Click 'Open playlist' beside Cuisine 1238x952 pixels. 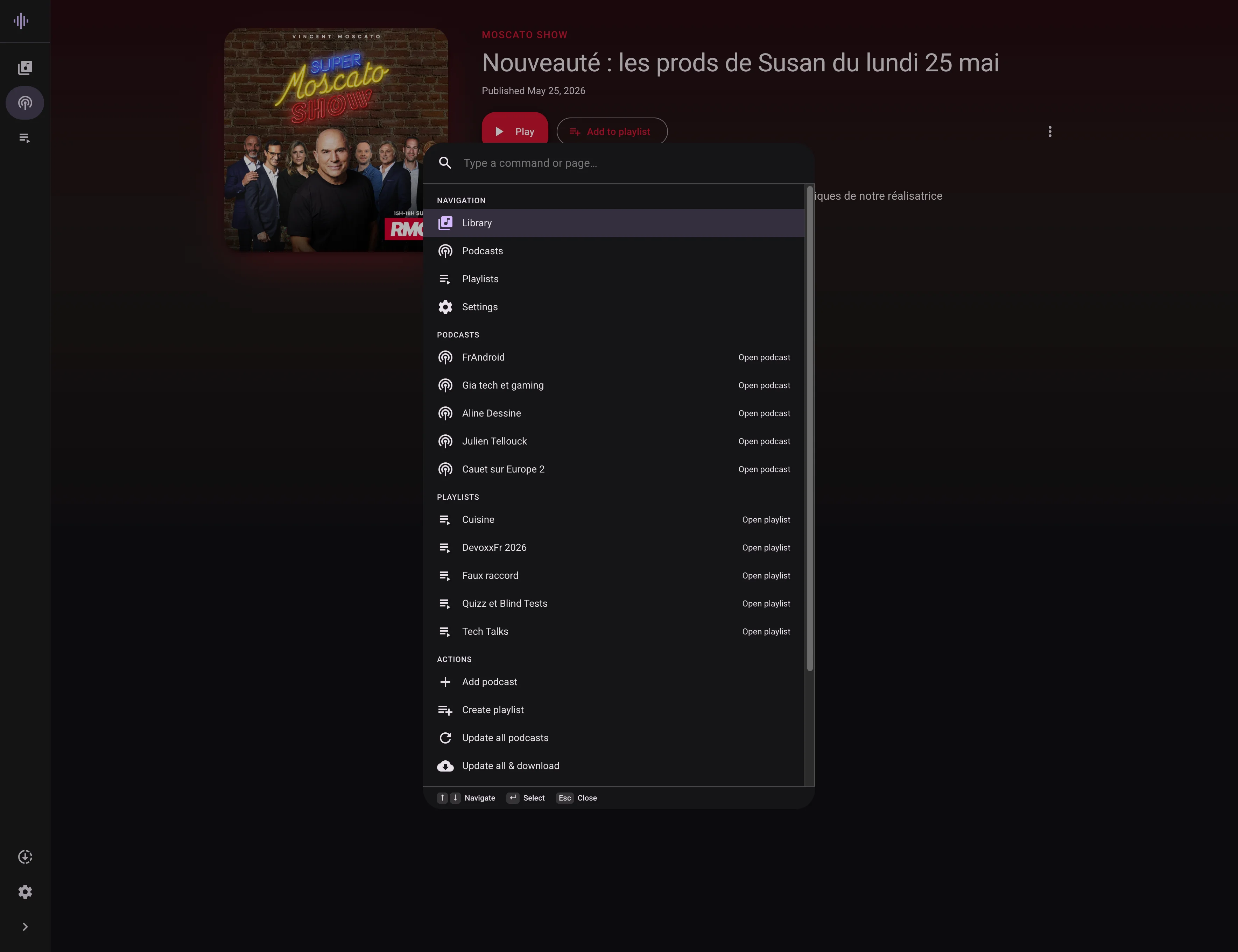pos(766,520)
